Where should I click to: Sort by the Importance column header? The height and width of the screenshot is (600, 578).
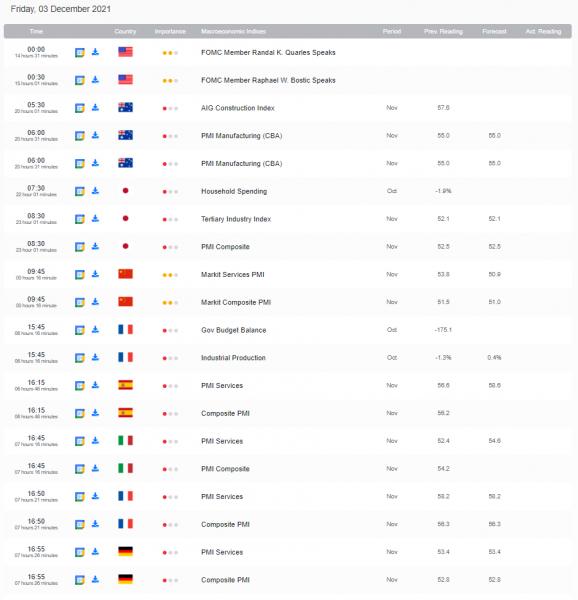170,31
